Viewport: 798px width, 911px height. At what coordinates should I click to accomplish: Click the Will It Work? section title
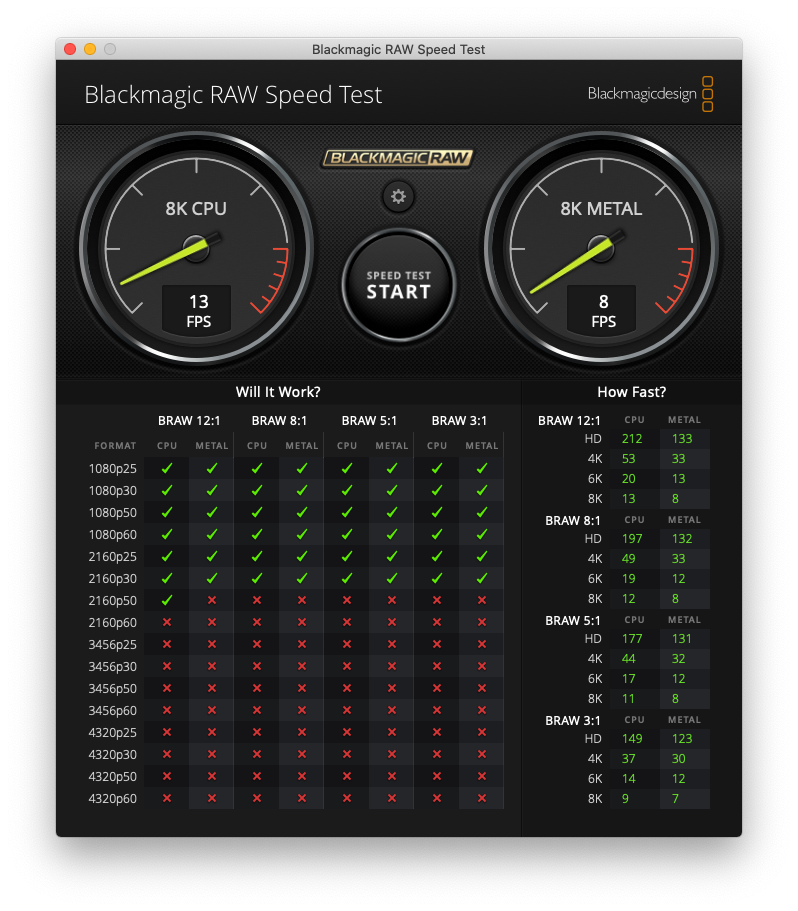coord(278,392)
